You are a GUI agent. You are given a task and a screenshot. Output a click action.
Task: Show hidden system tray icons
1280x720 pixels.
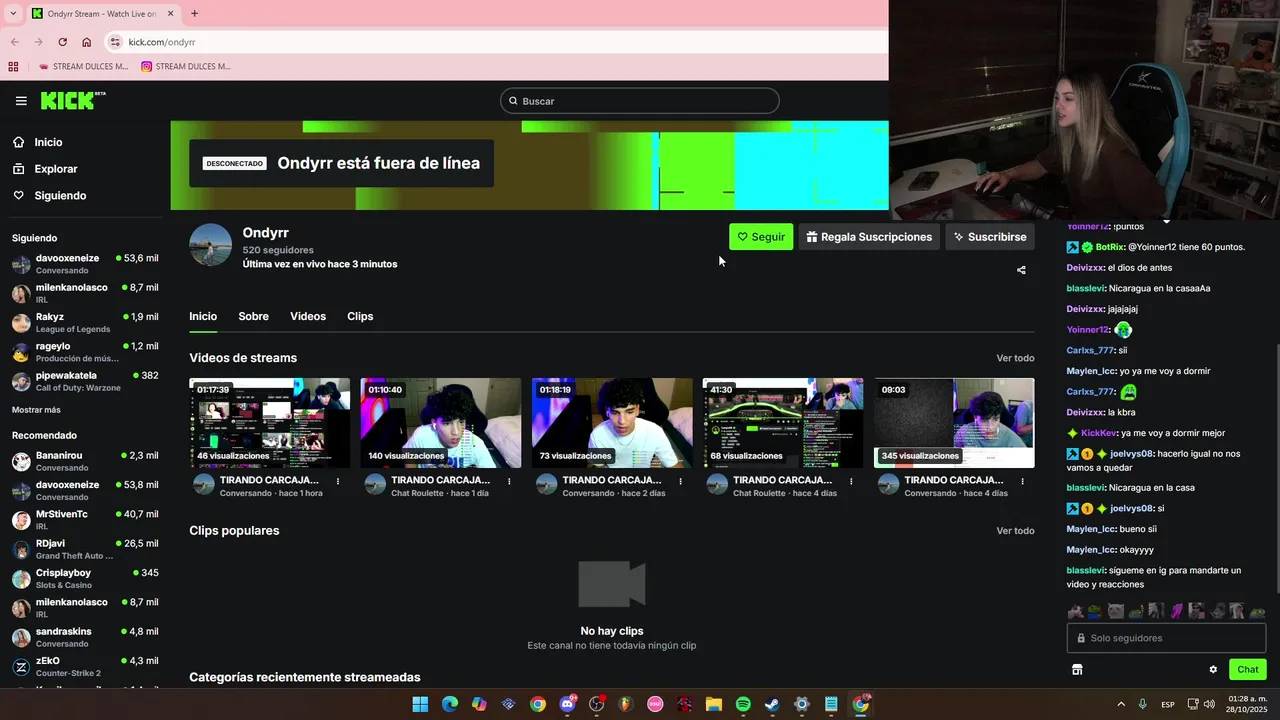point(1120,704)
